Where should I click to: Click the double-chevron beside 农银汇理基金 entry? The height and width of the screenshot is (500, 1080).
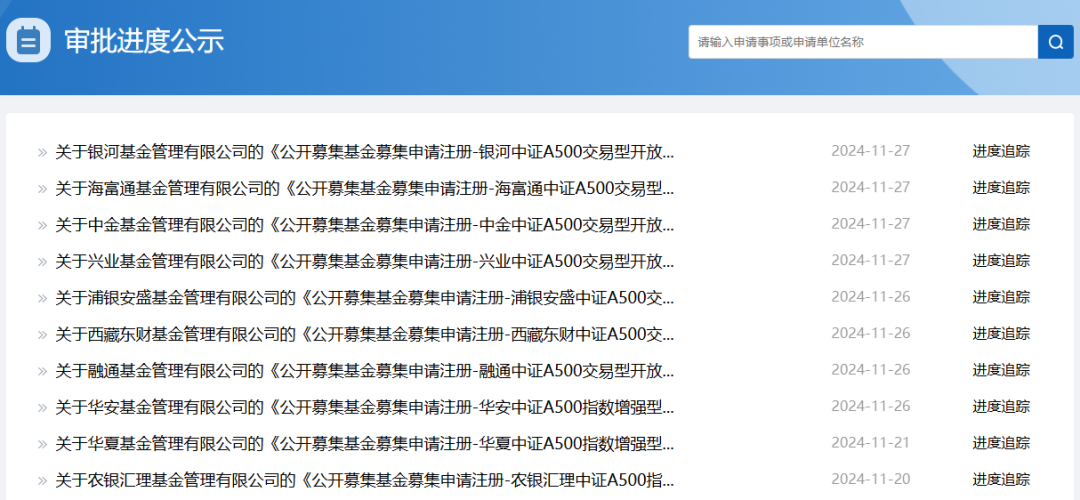tap(42, 481)
